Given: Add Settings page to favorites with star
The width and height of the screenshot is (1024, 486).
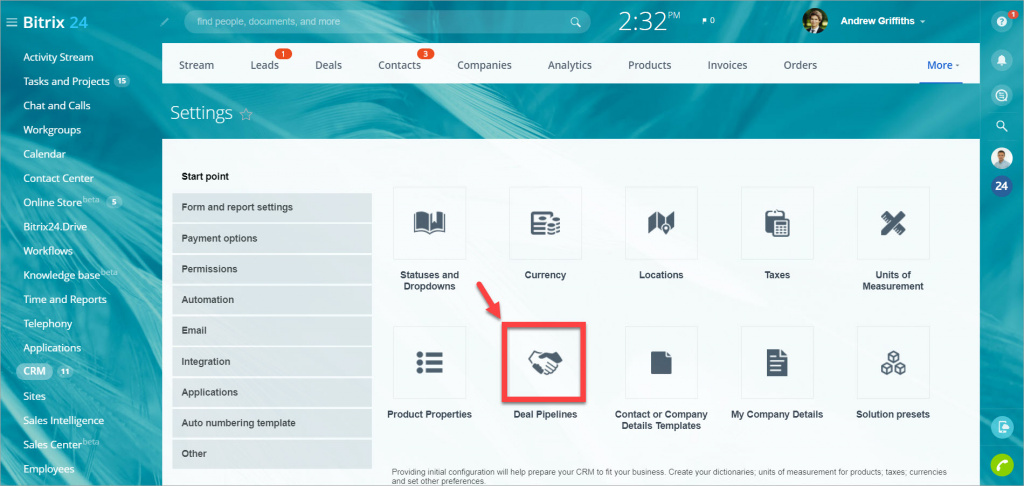Looking at the screenshot, I should point(246,114).
